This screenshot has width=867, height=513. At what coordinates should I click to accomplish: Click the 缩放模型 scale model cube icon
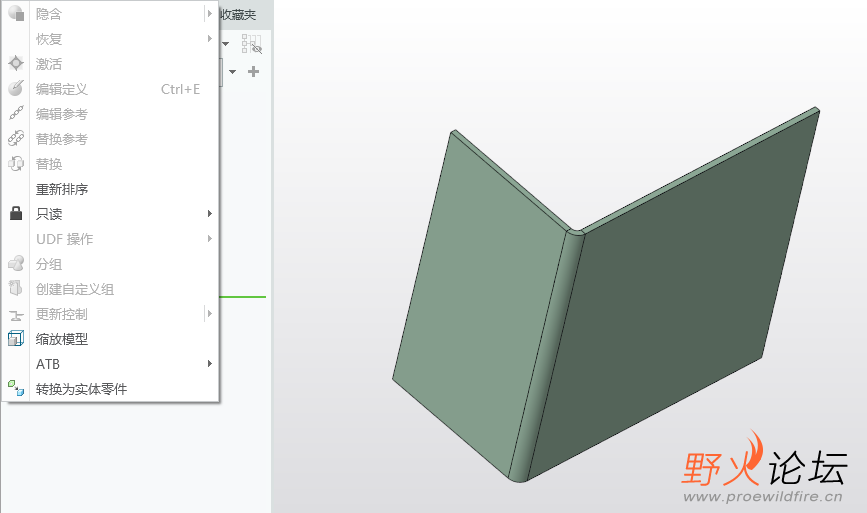[x=16, y=338]
